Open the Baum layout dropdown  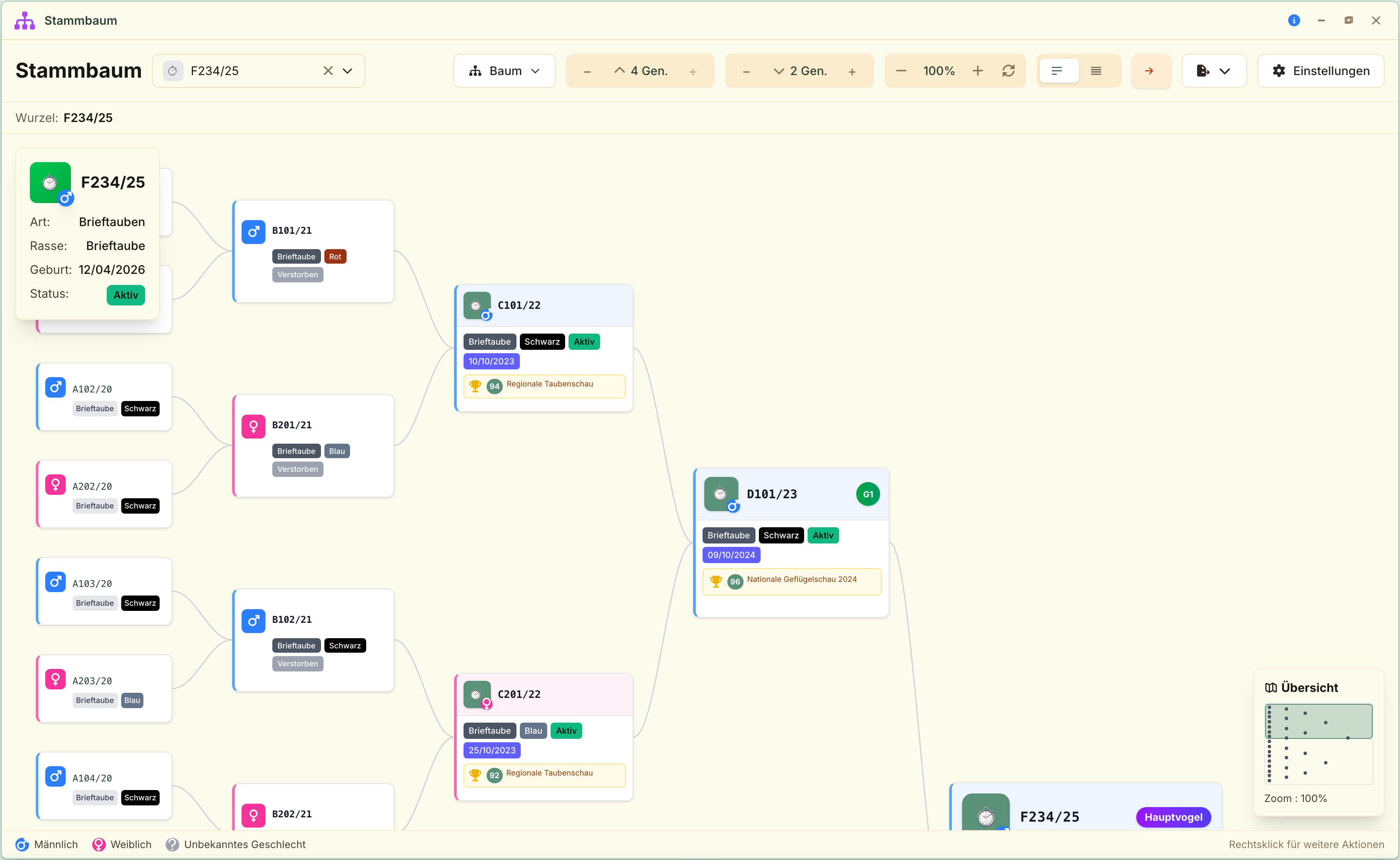(x=504, y=70)
